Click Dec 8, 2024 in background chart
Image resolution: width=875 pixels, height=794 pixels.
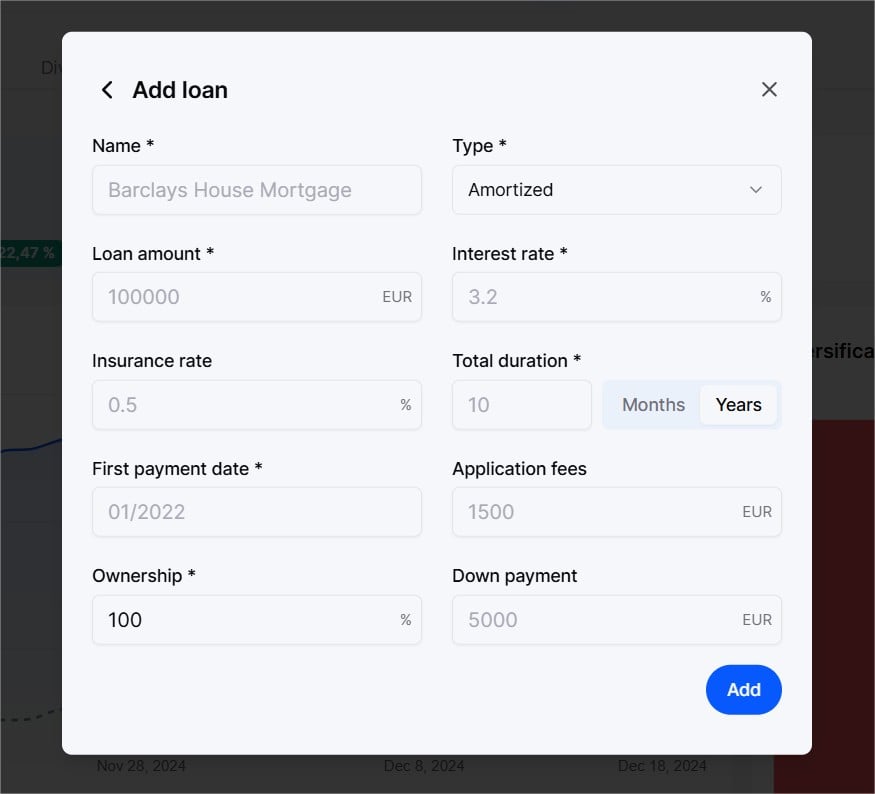[x=424, y=766]
